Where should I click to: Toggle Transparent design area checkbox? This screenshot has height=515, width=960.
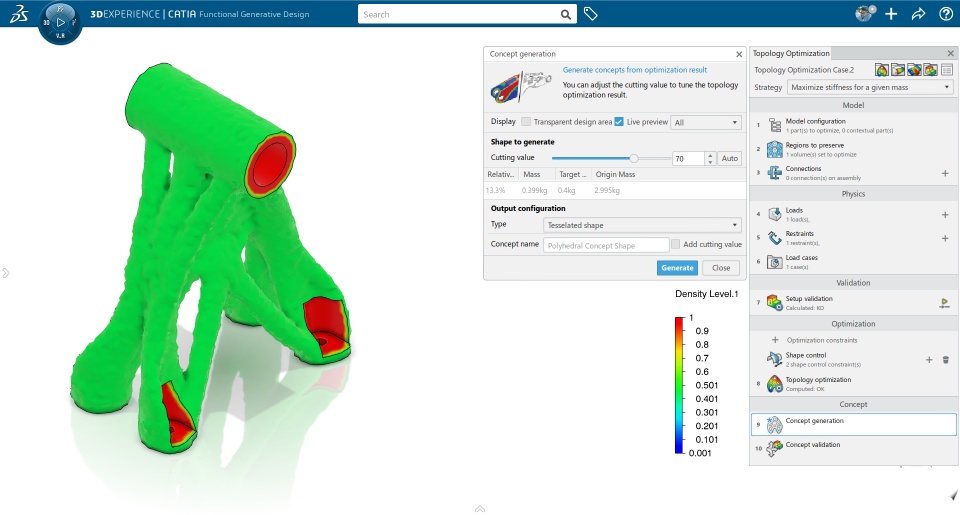click(526, 121)
